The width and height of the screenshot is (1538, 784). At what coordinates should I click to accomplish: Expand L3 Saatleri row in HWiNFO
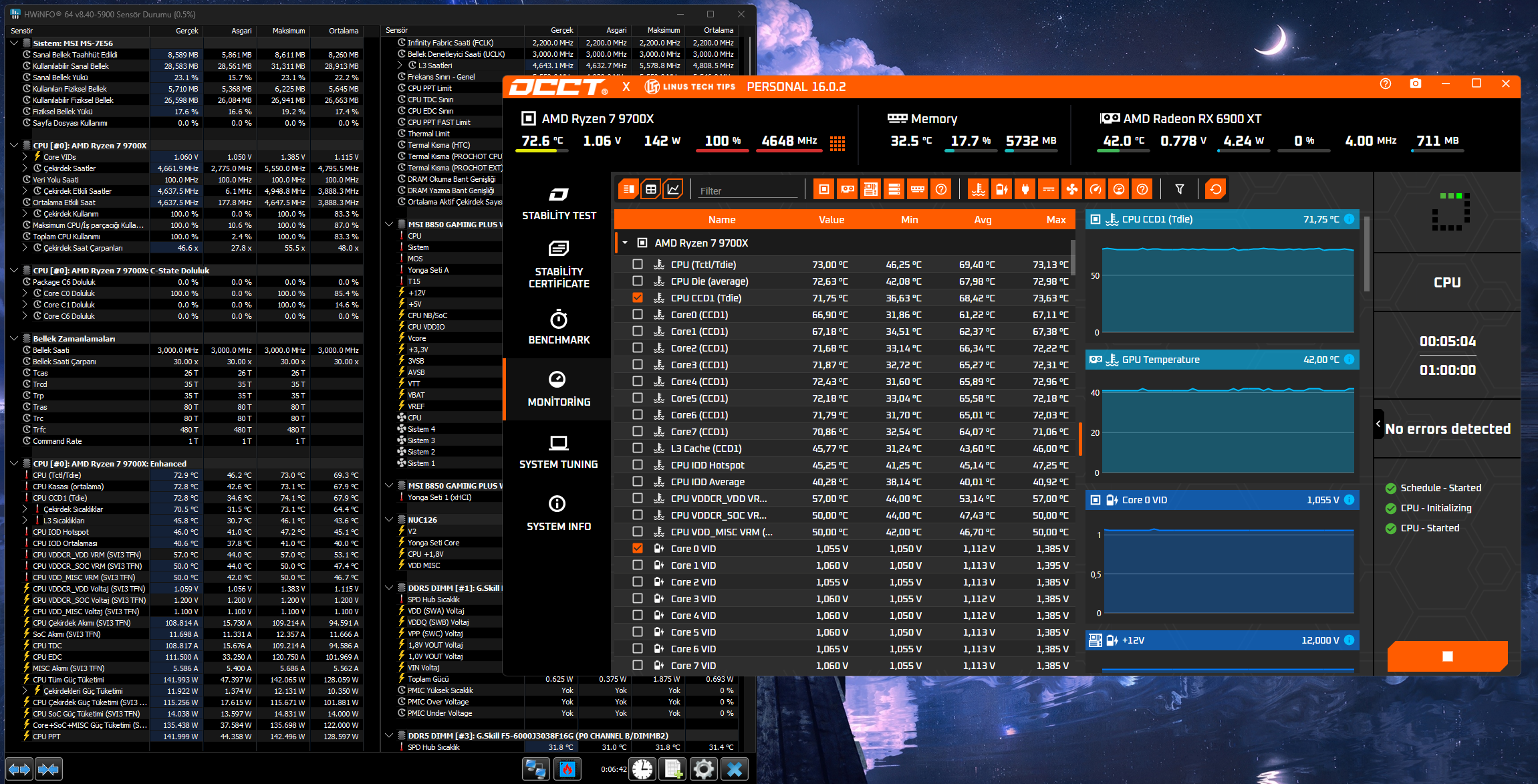click(400, 66)
